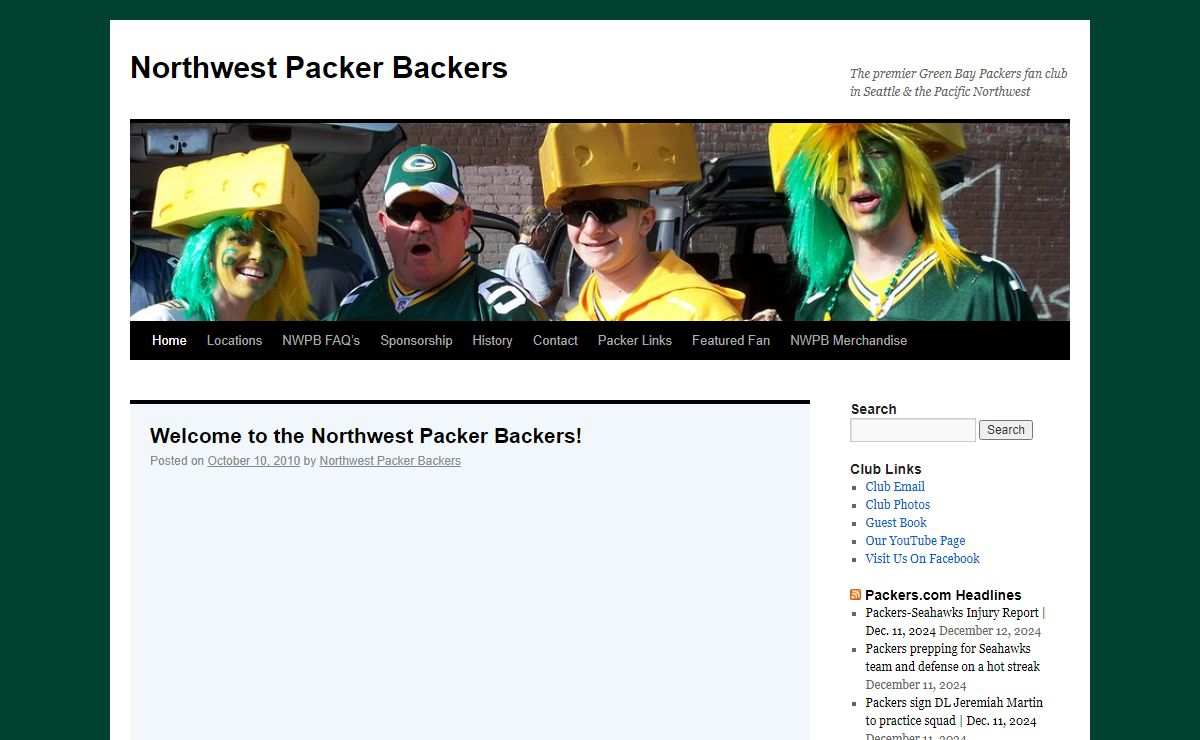Screen dimensions: 1200x740
Task: Select Contact in the navigation bar
Action: (555, 341)
